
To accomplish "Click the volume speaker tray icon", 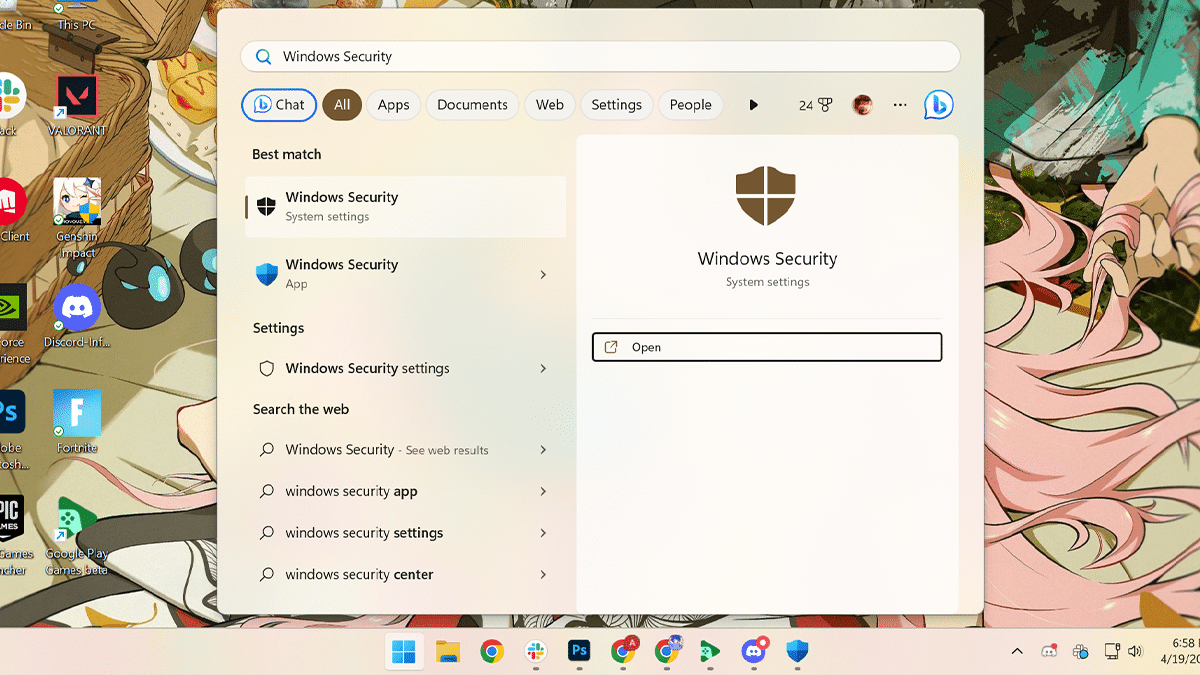I will point(1135,651).
